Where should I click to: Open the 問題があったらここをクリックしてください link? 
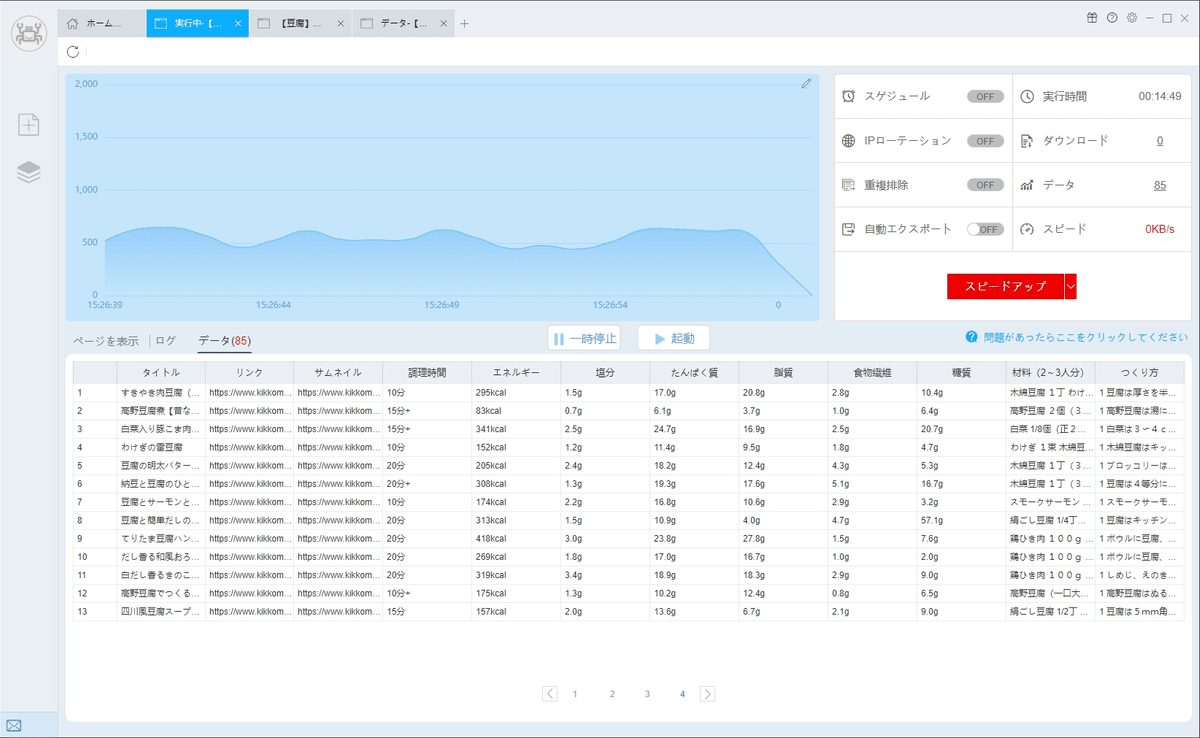pyautogui.click(x=1086, y=337)
